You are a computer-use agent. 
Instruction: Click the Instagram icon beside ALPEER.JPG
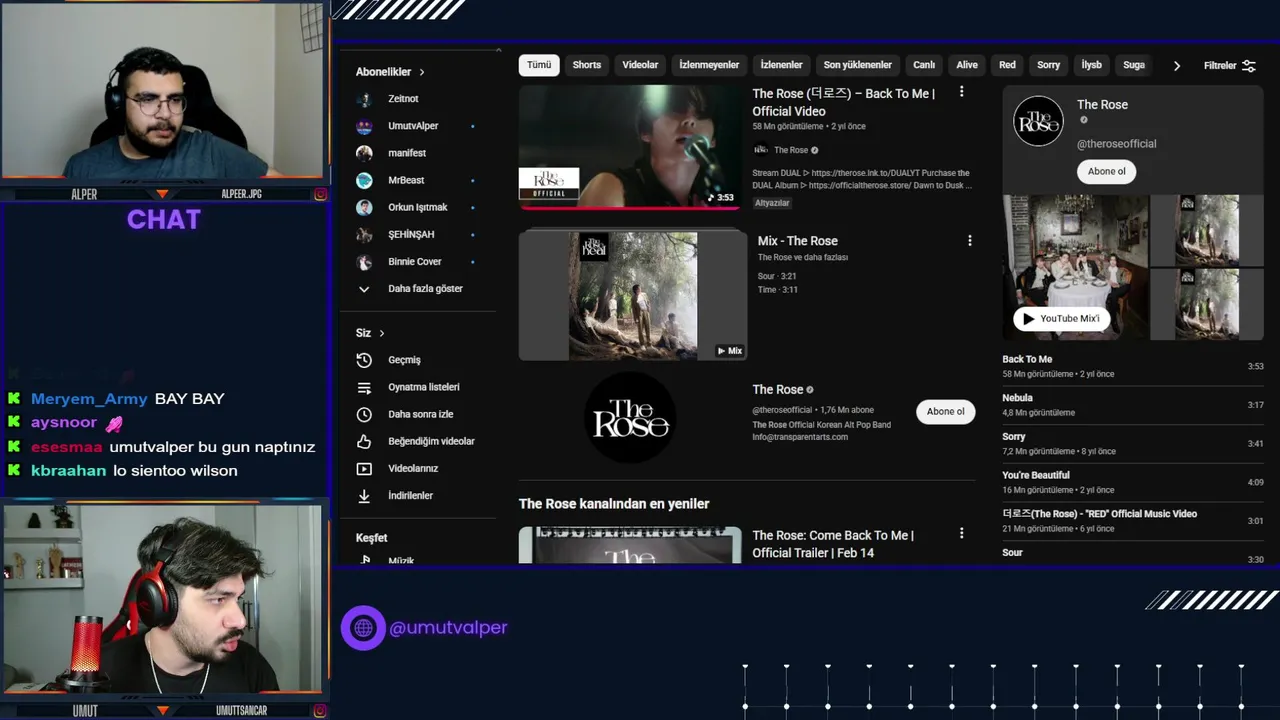(320, 194)
